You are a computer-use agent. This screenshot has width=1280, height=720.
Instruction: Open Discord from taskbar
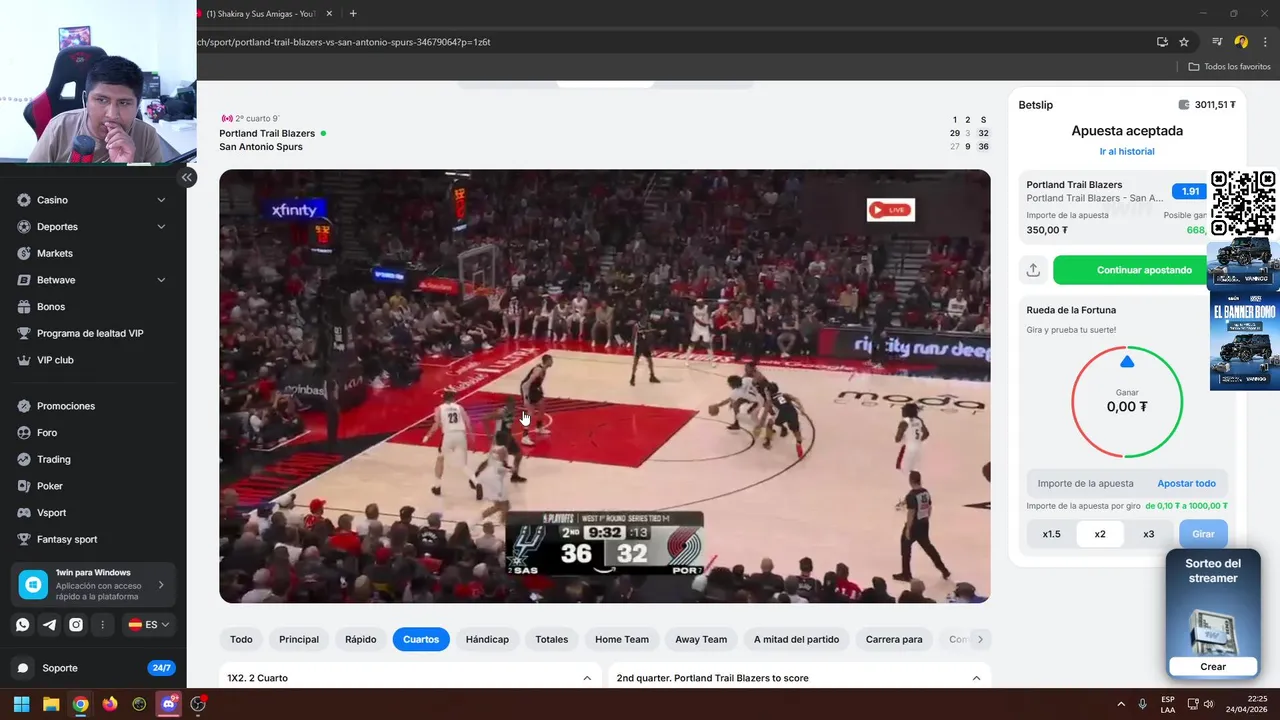coord(169,704)
